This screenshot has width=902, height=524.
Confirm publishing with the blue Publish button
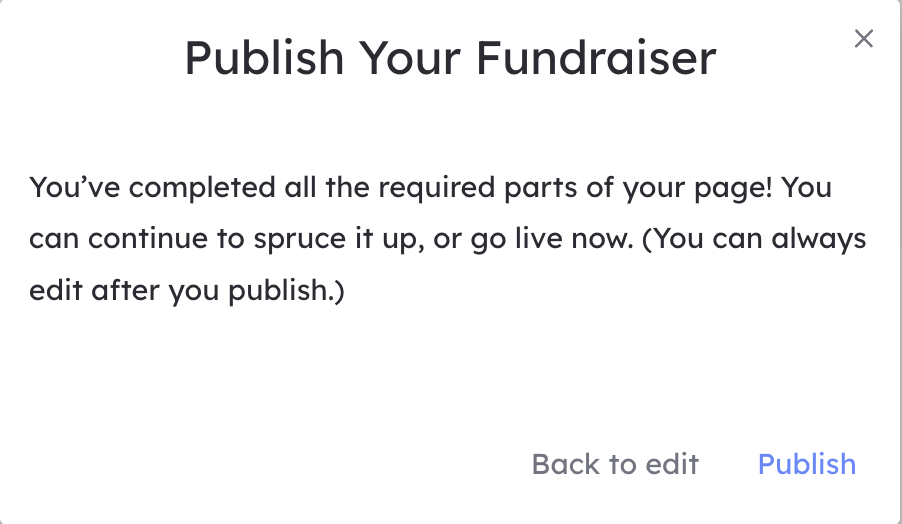coord(807,464)
